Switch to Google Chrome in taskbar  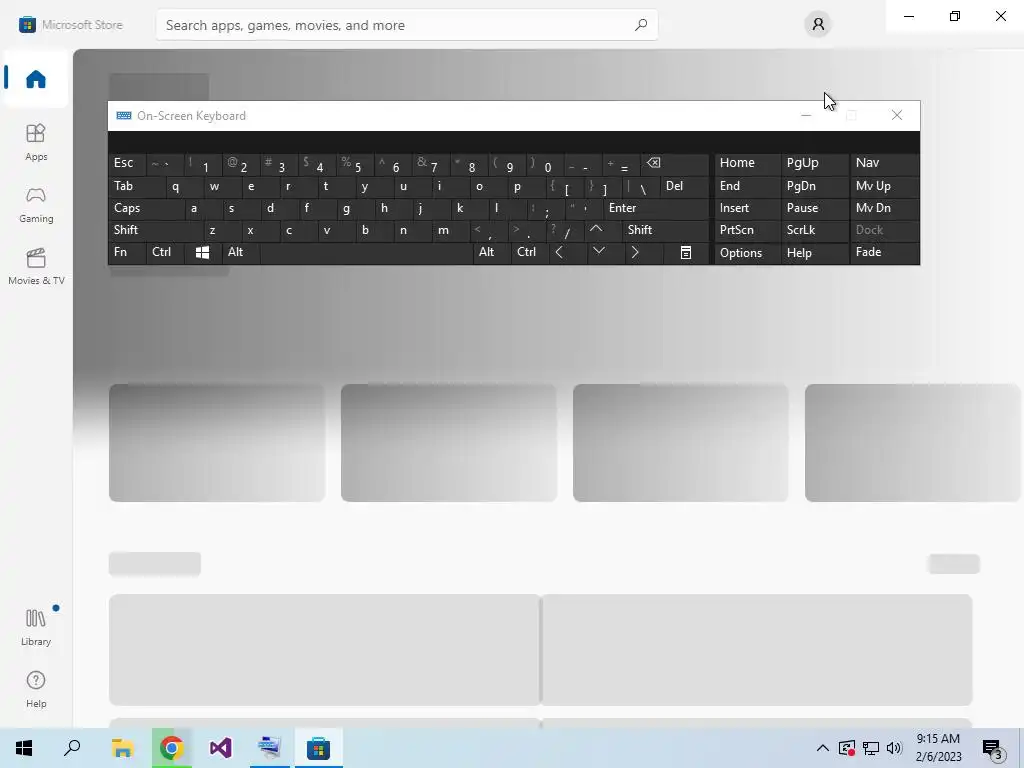point(172,748)
